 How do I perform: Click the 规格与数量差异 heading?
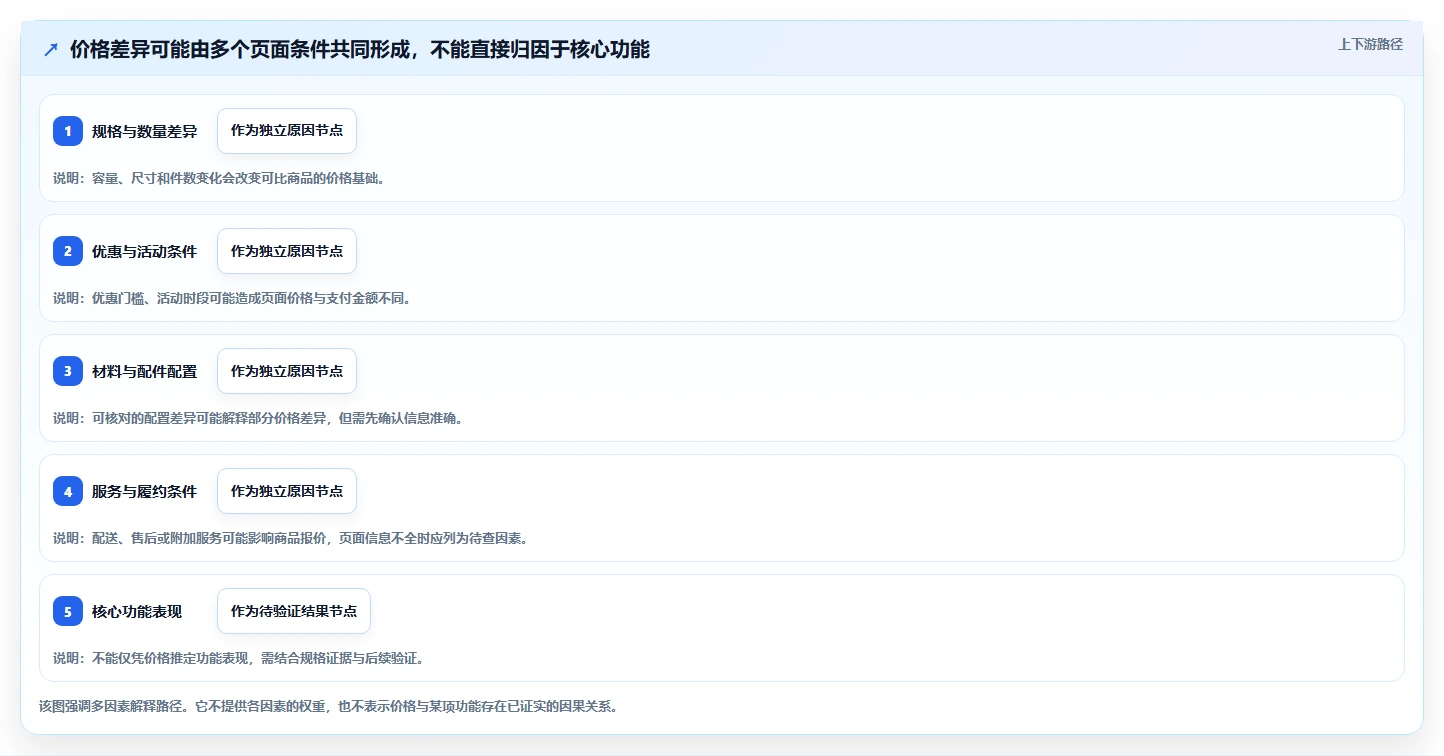(x=144, y=131)
